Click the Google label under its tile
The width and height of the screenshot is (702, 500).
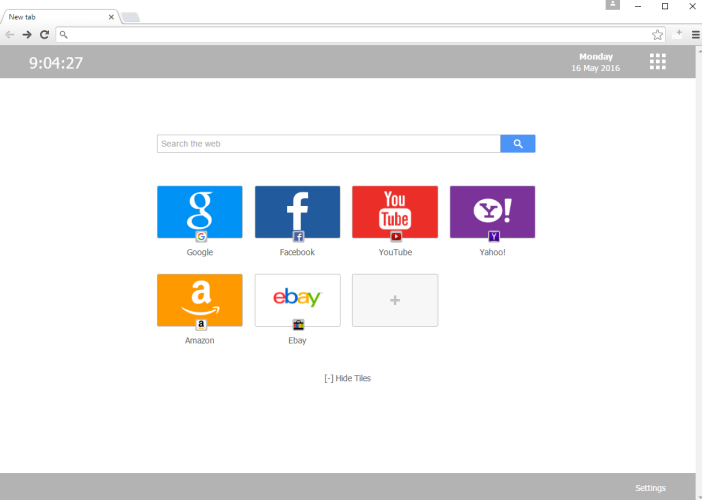(200, 252)
